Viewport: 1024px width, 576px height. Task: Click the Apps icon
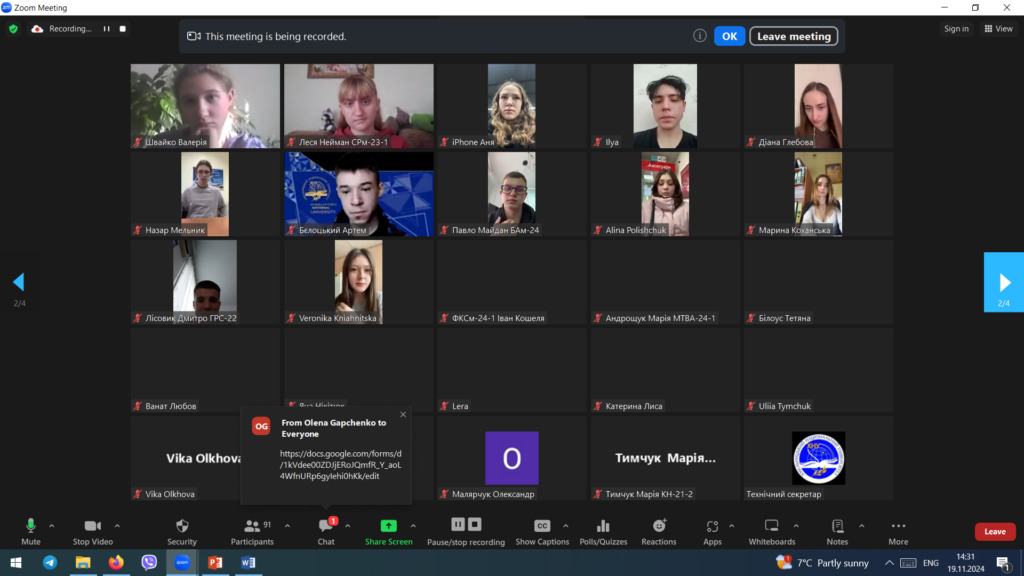pyautogui.click(x=712, y=526)
